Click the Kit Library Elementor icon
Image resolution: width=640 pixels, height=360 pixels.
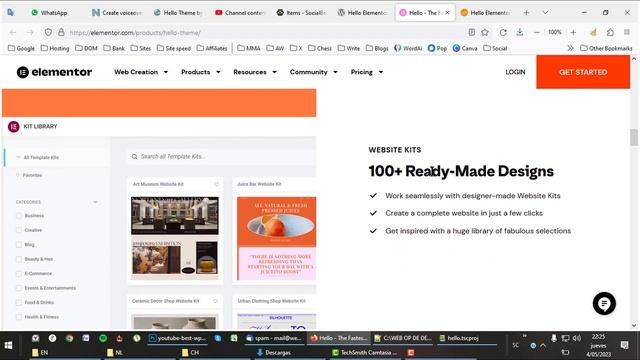tap(13, 127)
